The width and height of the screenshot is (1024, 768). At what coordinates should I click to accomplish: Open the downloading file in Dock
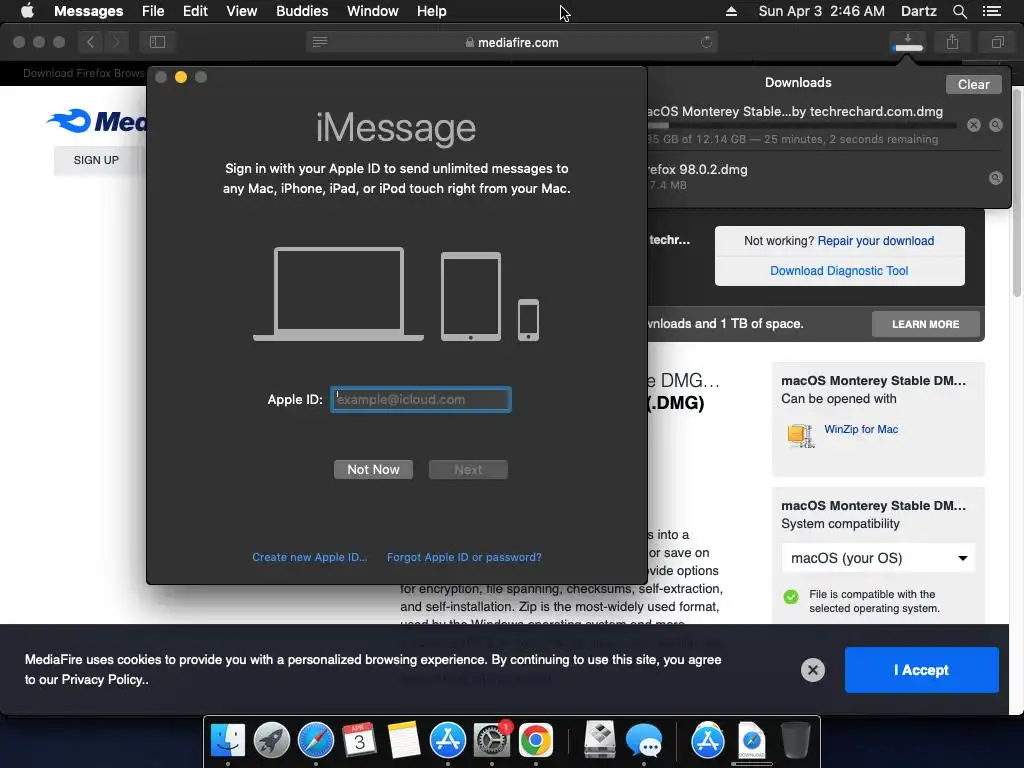(752, 741)
